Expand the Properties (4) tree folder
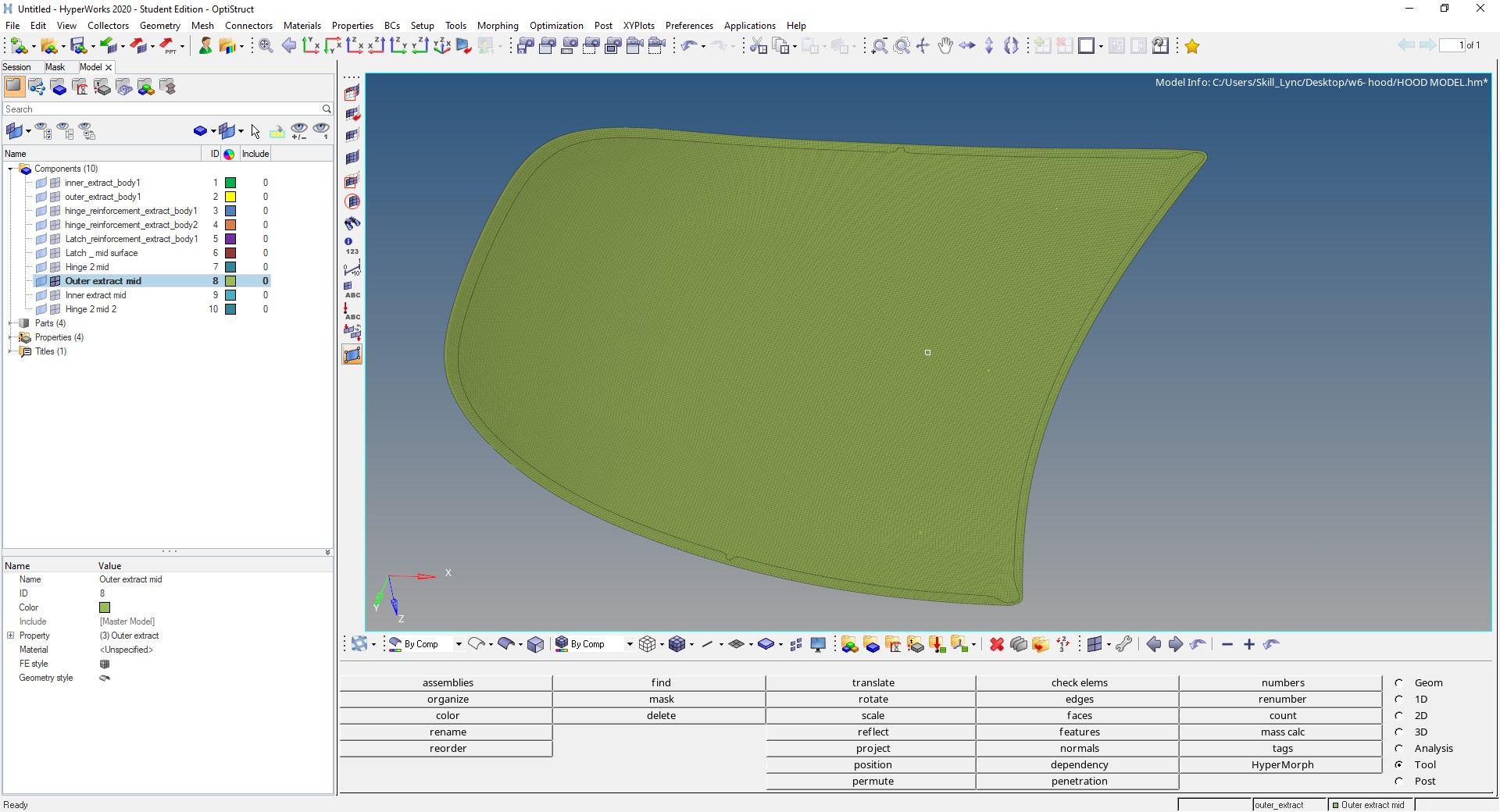1500x812 pixels. (x=10, y=337)
